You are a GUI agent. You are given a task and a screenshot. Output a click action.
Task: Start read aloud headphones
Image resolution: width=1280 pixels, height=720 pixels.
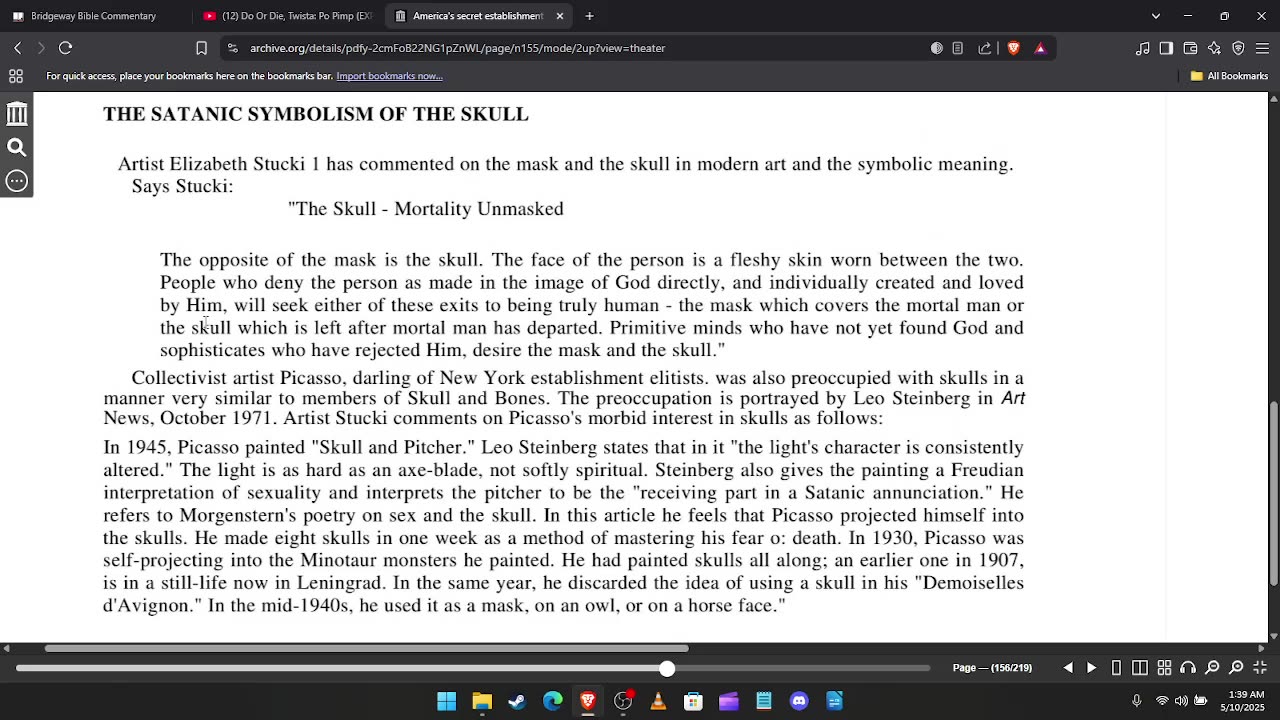[1188, 668]
